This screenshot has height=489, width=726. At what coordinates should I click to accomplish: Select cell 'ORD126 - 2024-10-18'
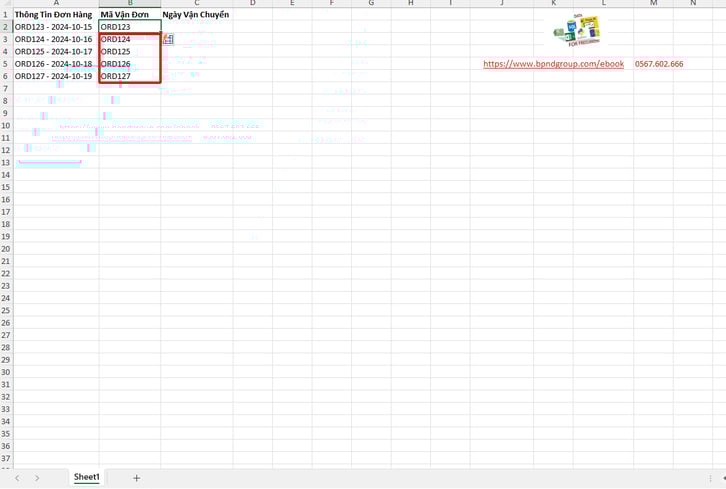coord(56,64)
